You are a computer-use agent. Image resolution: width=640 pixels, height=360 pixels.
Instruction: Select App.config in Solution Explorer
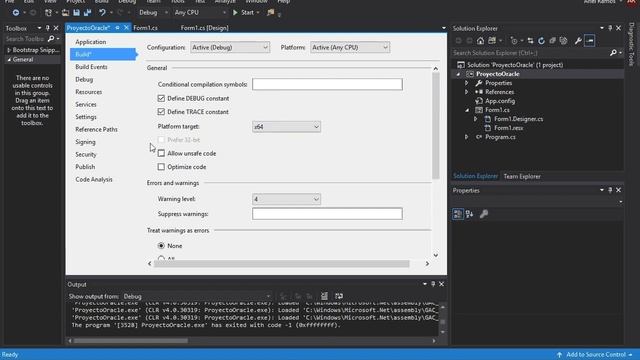[500, 101]
